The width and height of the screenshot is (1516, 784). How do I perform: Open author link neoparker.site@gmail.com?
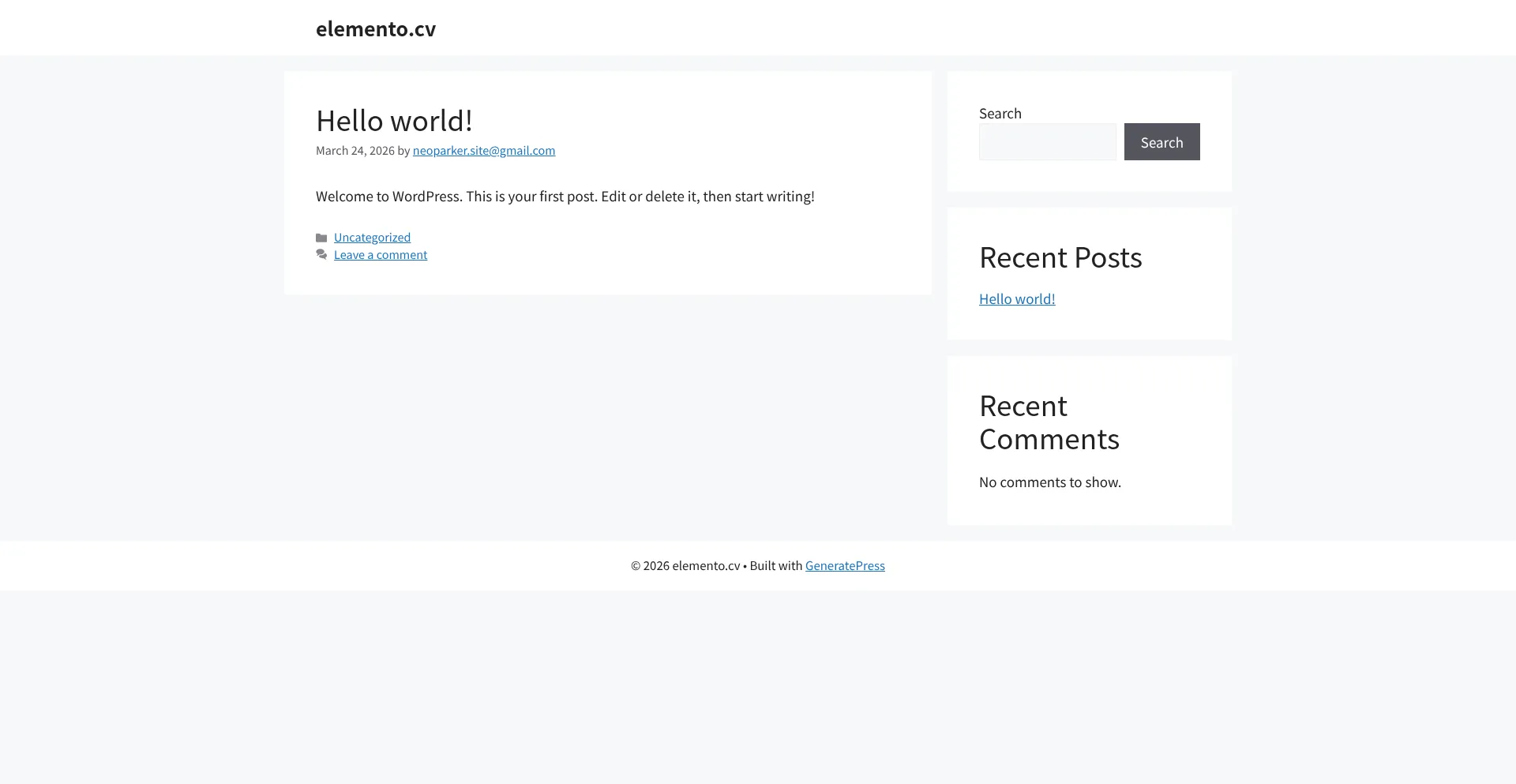tap(484, 151)
